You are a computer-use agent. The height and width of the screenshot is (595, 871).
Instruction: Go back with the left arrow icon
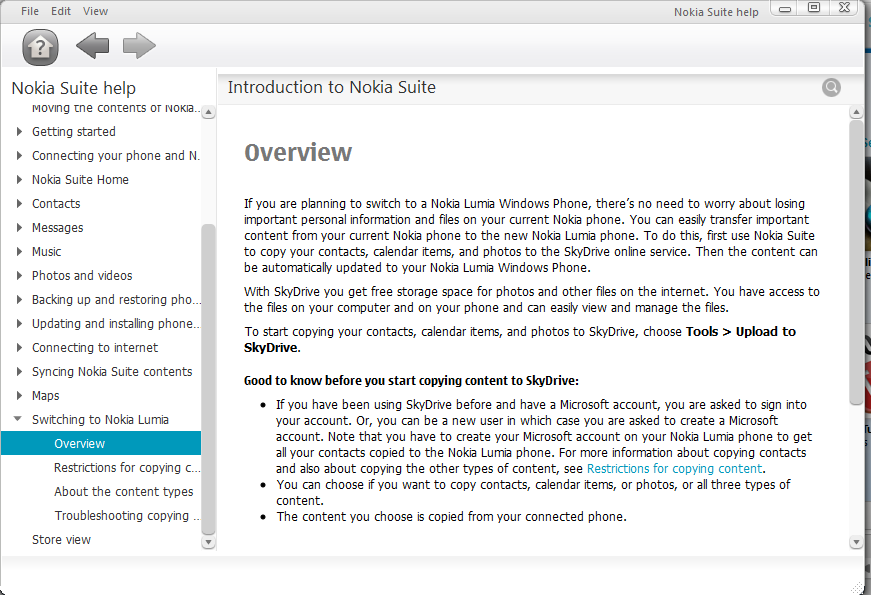tap(92, 46)
